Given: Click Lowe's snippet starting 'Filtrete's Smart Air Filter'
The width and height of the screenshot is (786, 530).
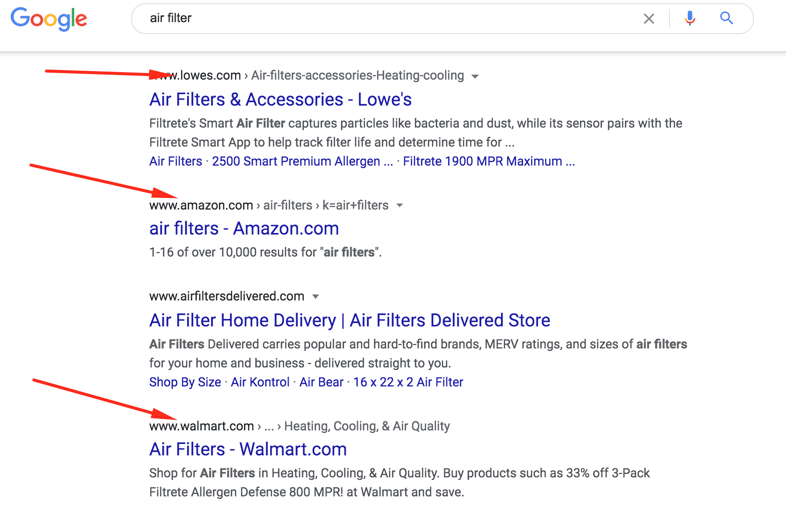Looking at the screenshot, I should [x=416, y=133].
